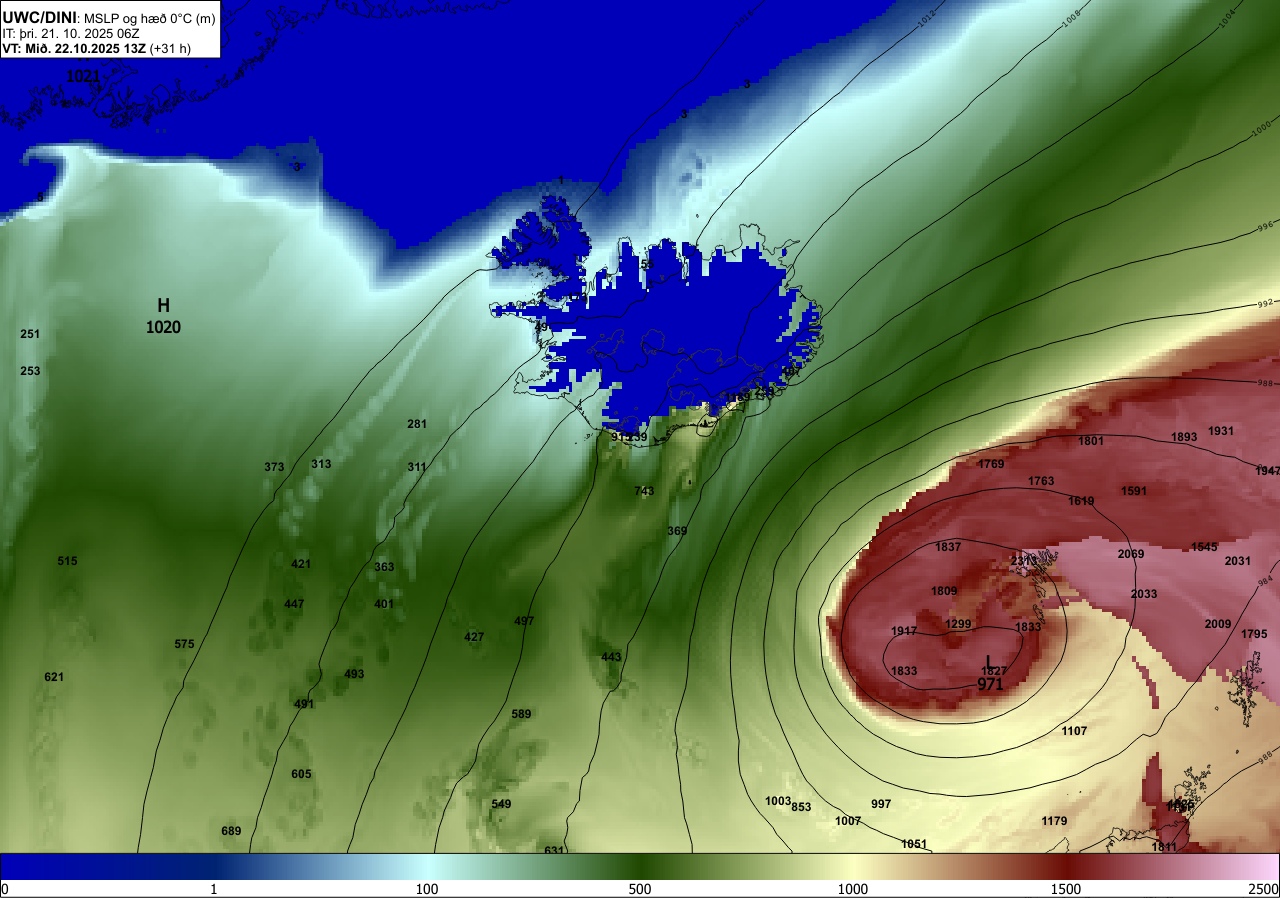Screen dimensions: 1280x898
Task: Click the height value 1545
Action: click(x=1204, y=547)
